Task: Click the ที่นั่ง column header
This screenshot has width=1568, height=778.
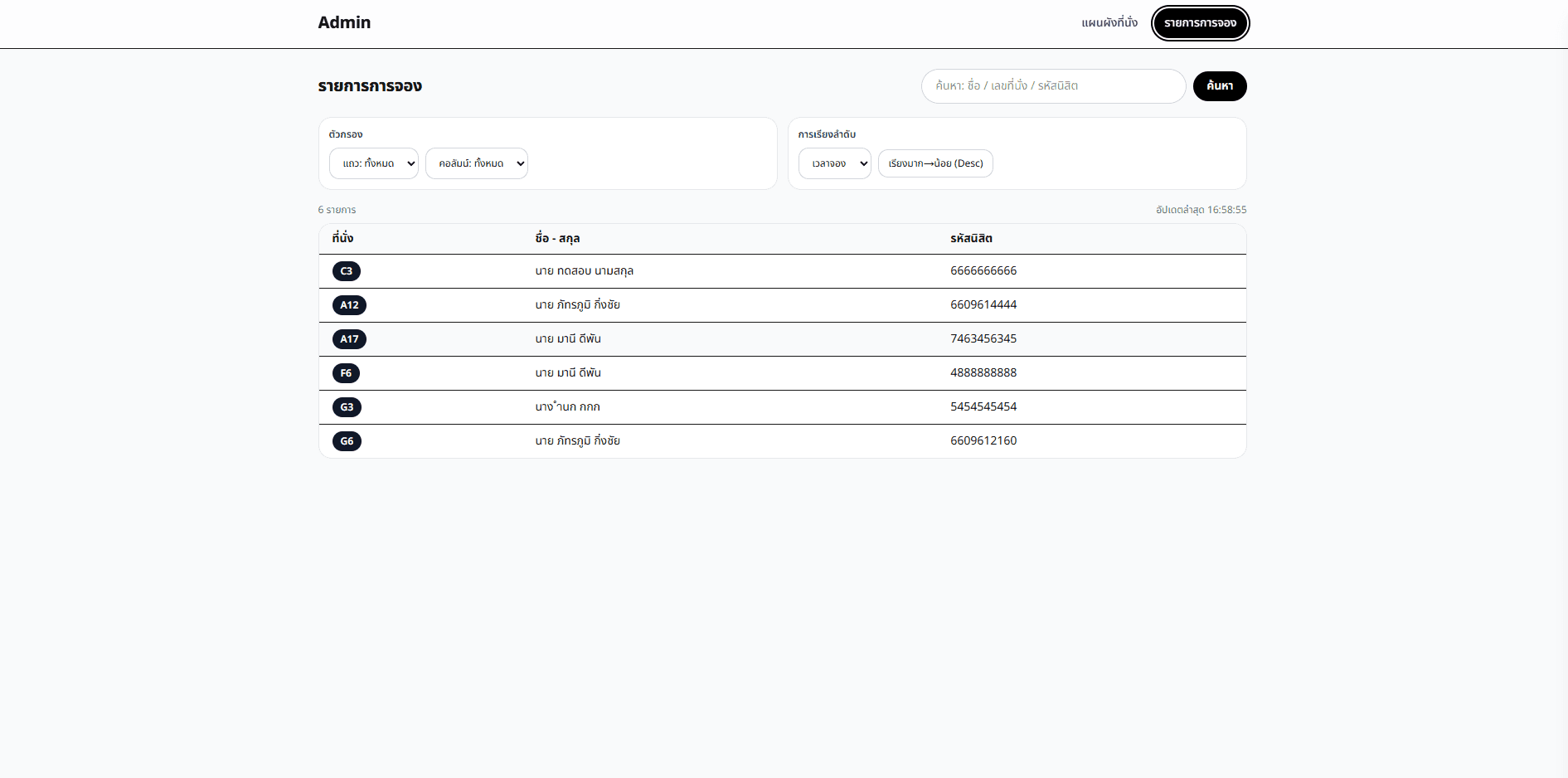Action: tap(342, 238)
